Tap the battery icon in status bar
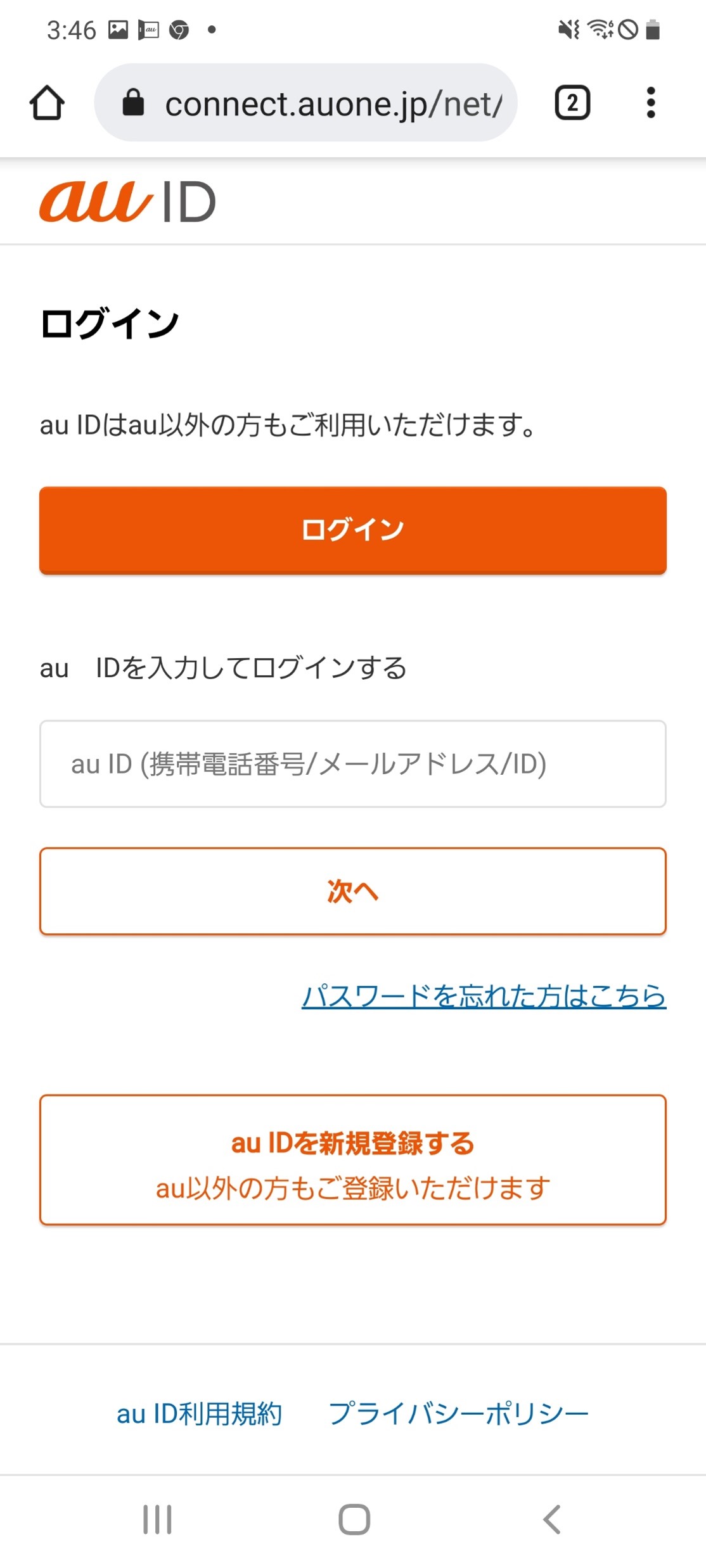706x1568 pixels. click(x=653, y=30)
